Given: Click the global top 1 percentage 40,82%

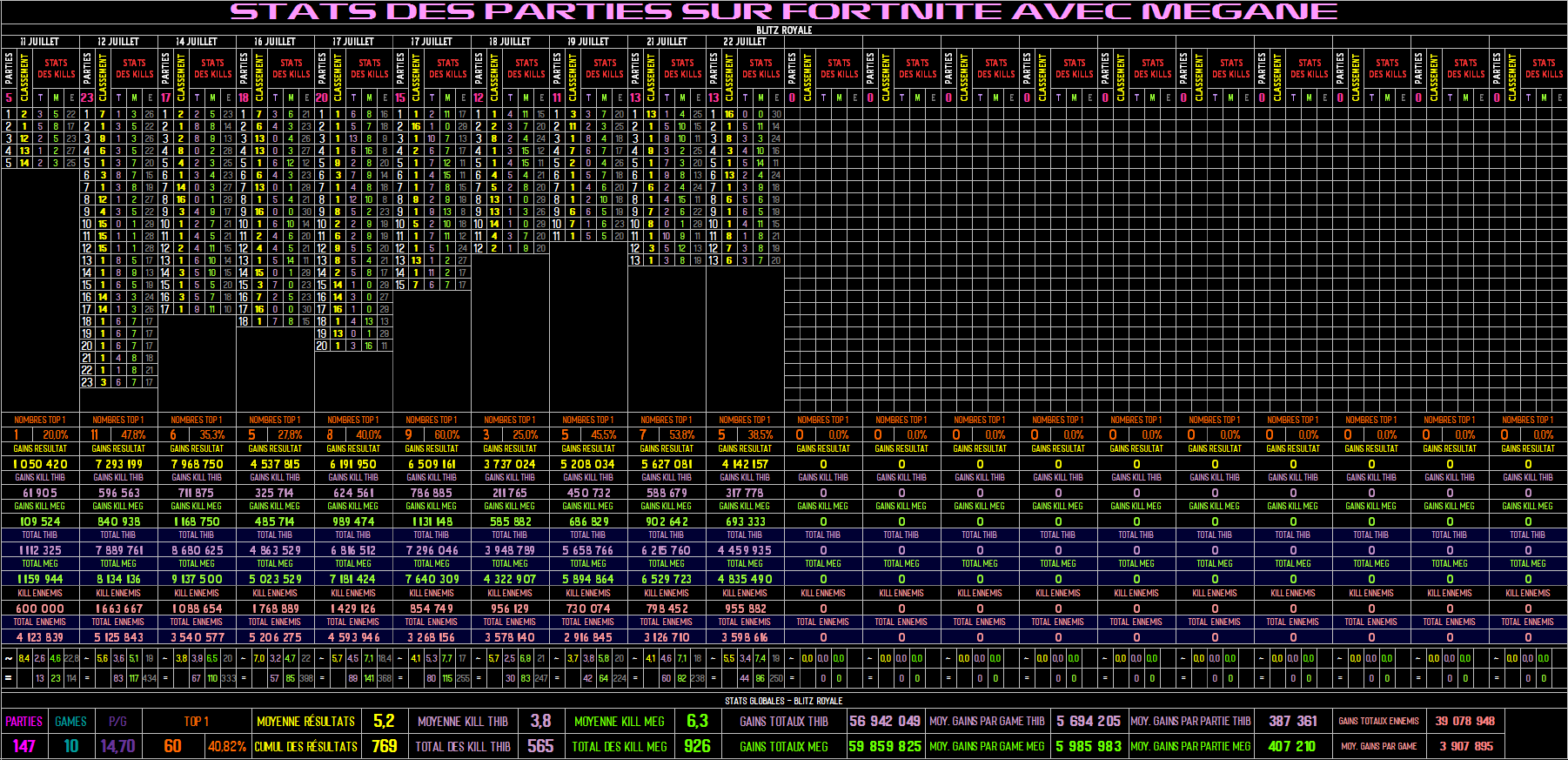Looking at the screenshot, I should click(x=226, y=747).
